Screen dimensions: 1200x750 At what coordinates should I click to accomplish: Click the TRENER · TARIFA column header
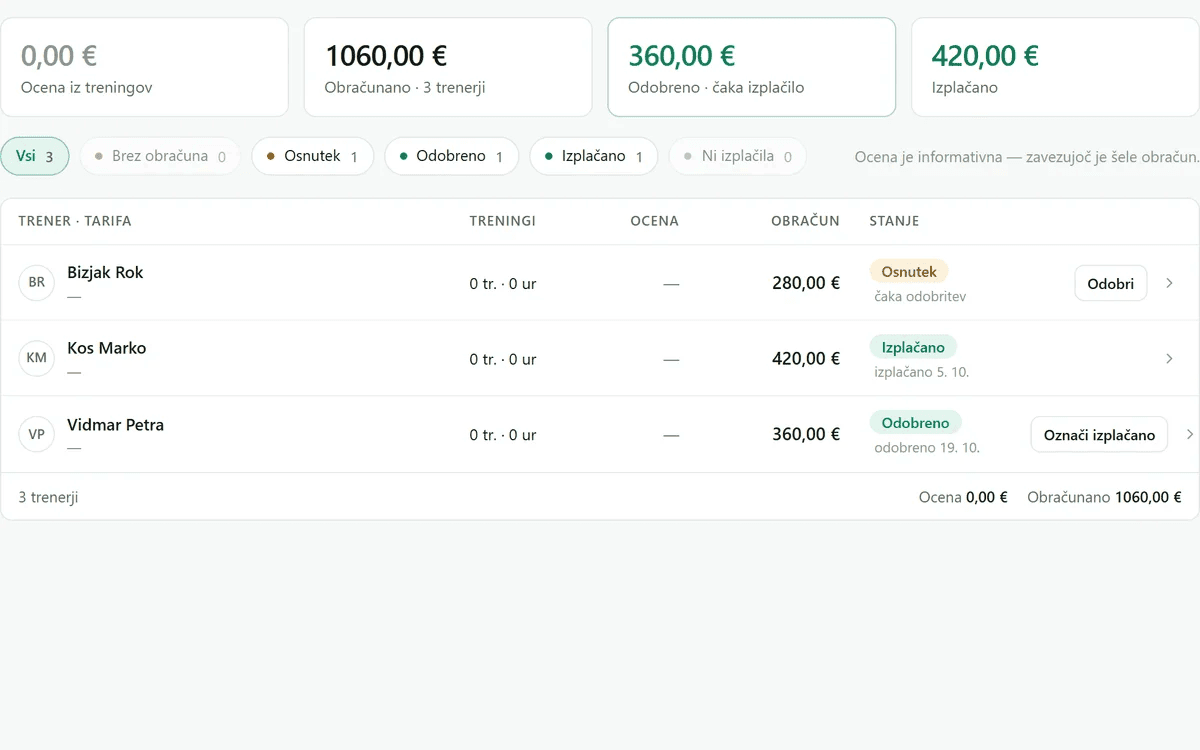pyautogui.click(x=75, y=221)
